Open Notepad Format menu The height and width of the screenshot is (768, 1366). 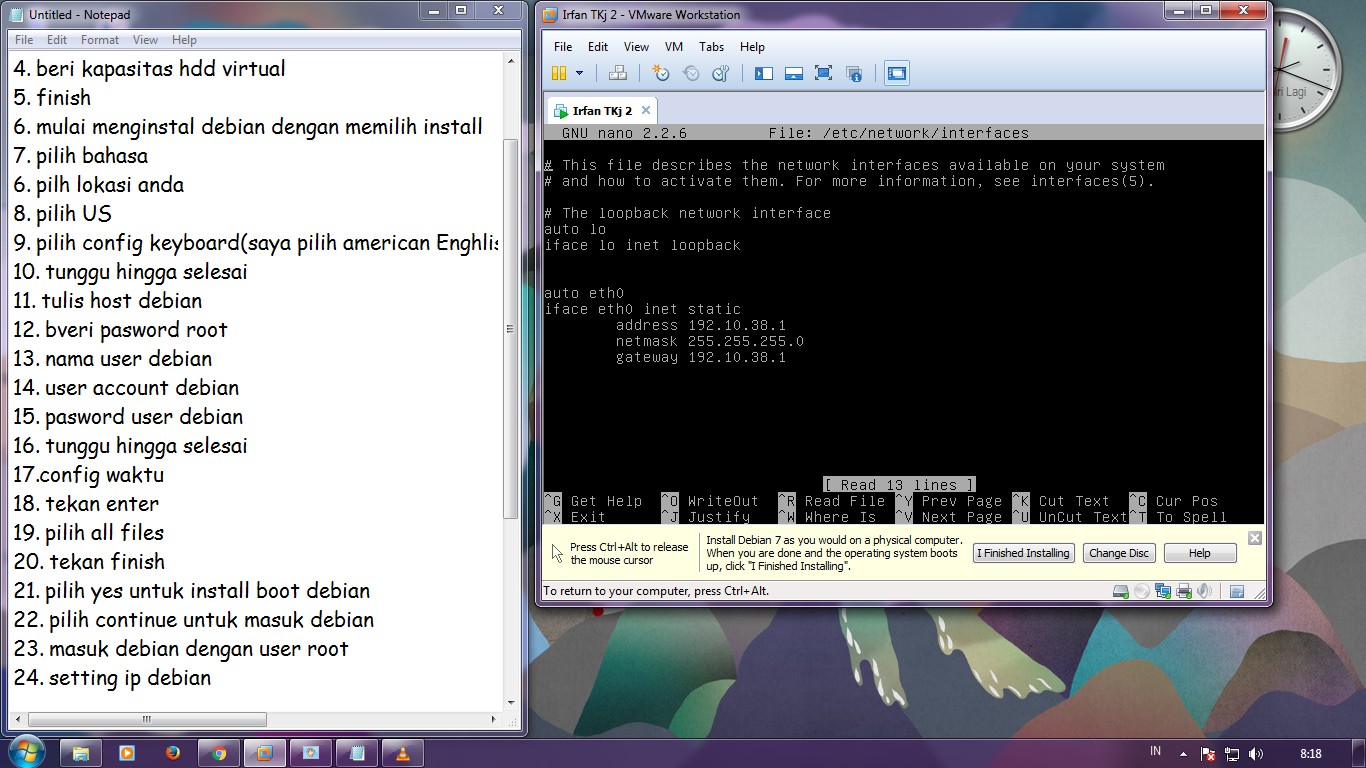[100, 40]
